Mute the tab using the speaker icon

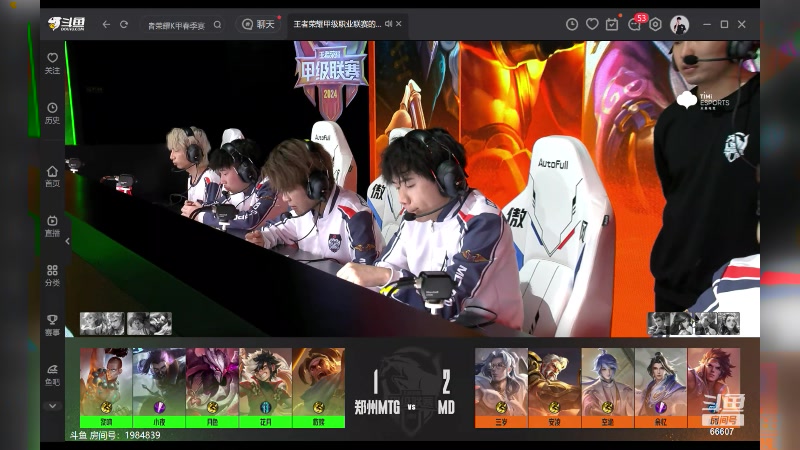click(x=388, y=24)
